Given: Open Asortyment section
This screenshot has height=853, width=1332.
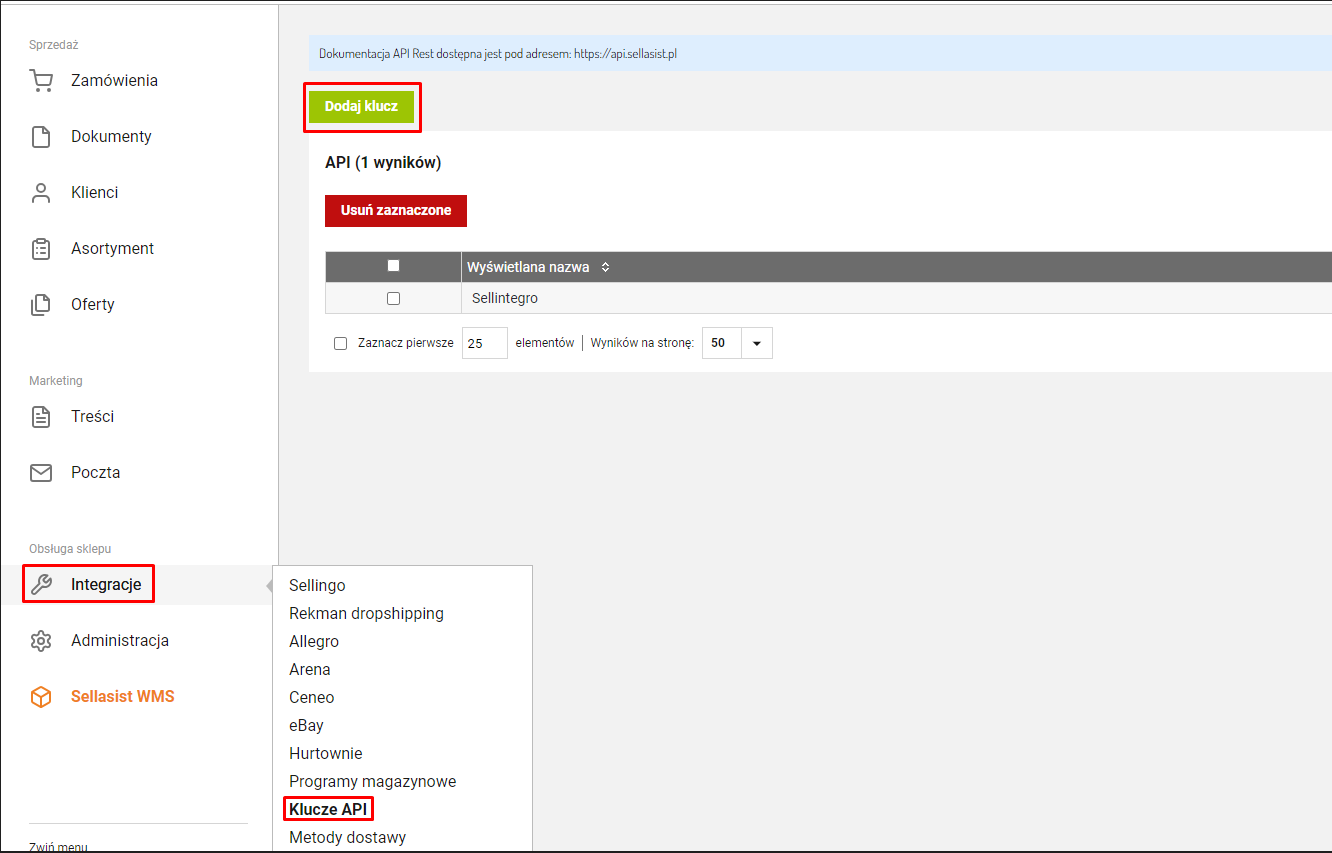Looking at the screenshot, I should pos(112,248).
